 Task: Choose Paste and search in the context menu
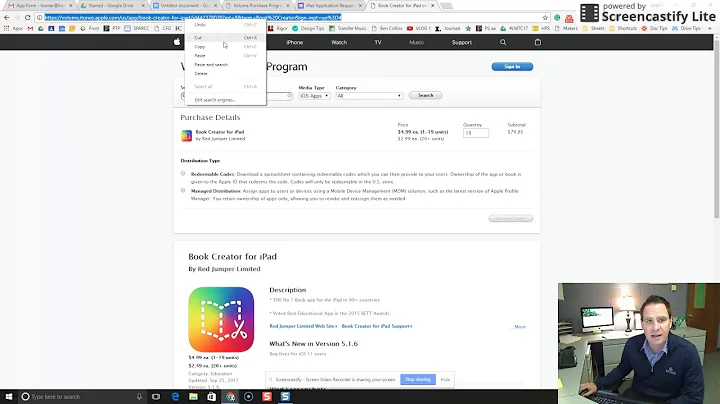[225, 65]
